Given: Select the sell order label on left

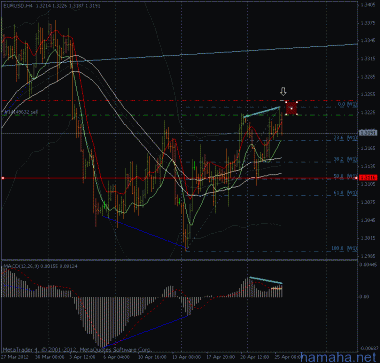Looking at the screenshot, I should pyautogui.click(x=20, y=113).
